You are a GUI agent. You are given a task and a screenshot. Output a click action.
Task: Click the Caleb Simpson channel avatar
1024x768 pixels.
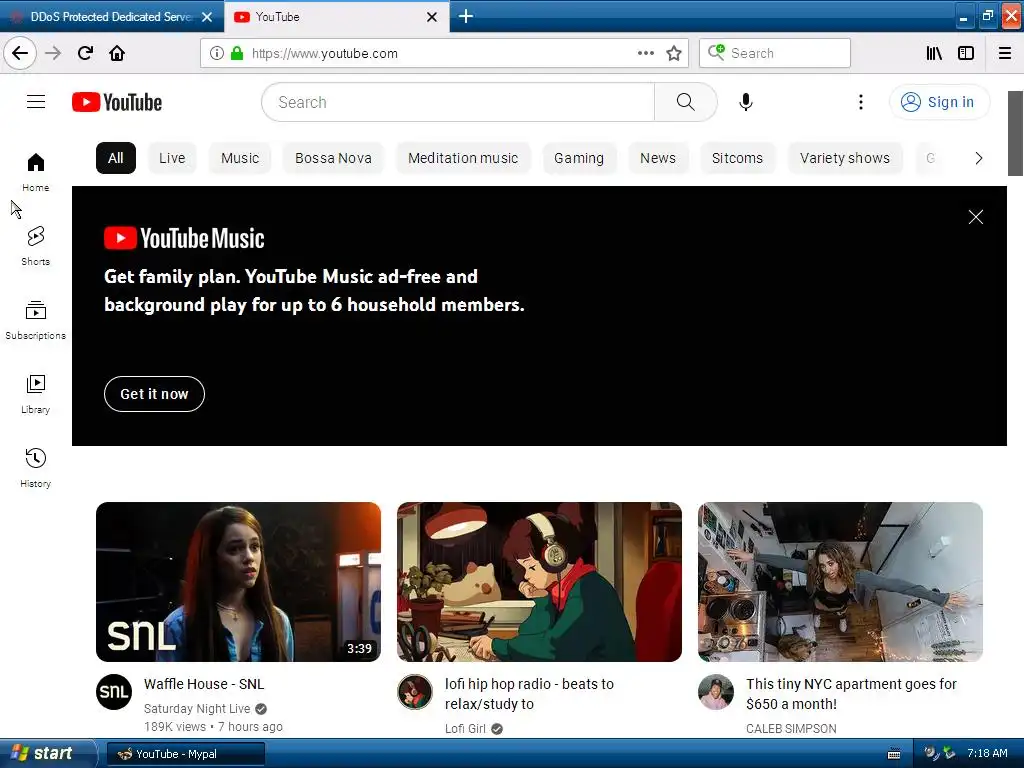click(x=716, y=692)
